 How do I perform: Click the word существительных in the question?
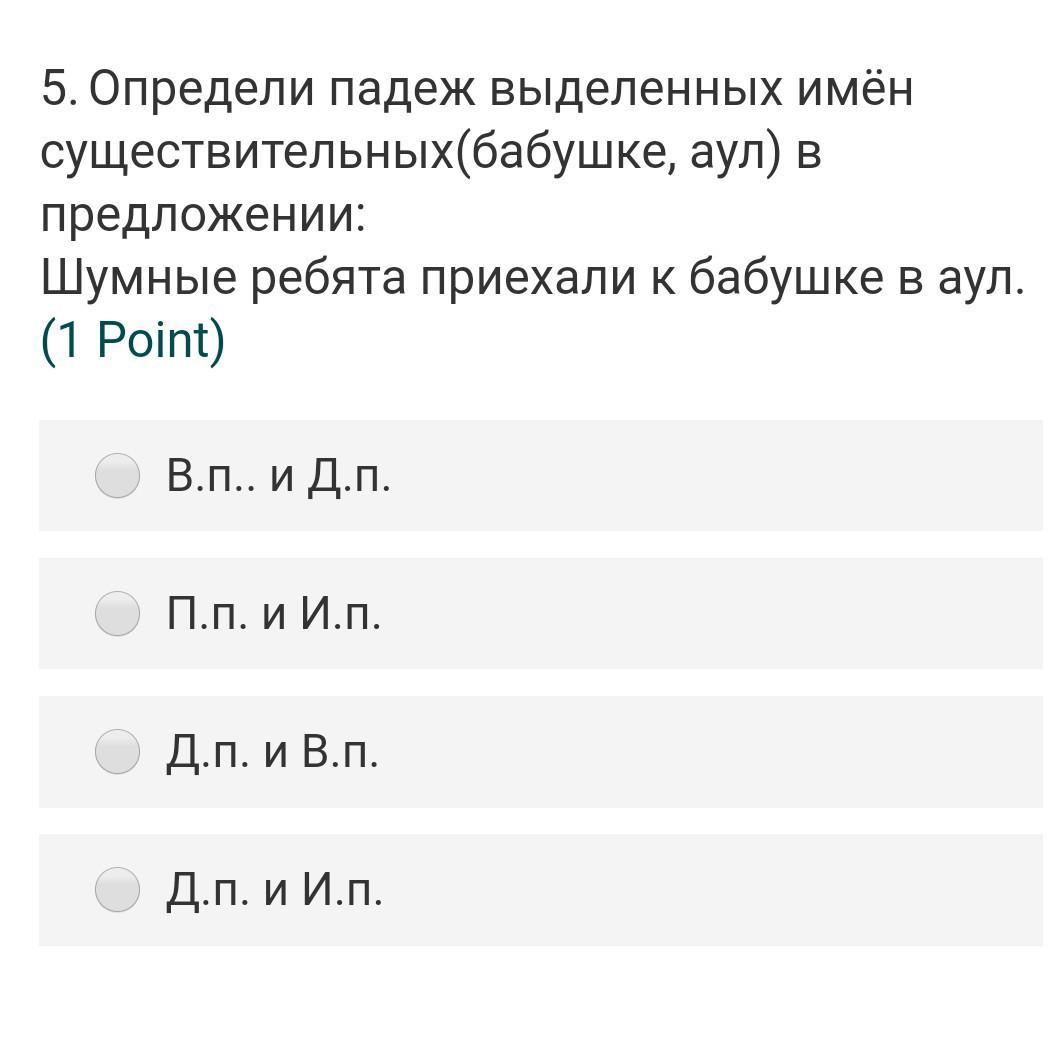coord(247,153)
